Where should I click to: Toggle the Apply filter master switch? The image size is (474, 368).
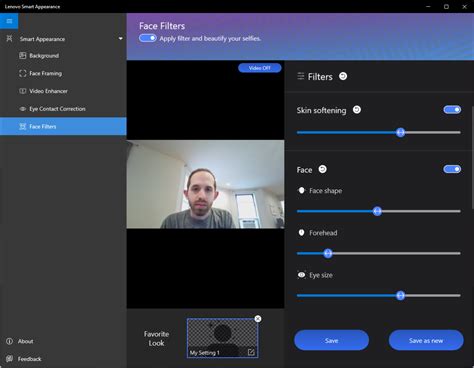(148, 38)
